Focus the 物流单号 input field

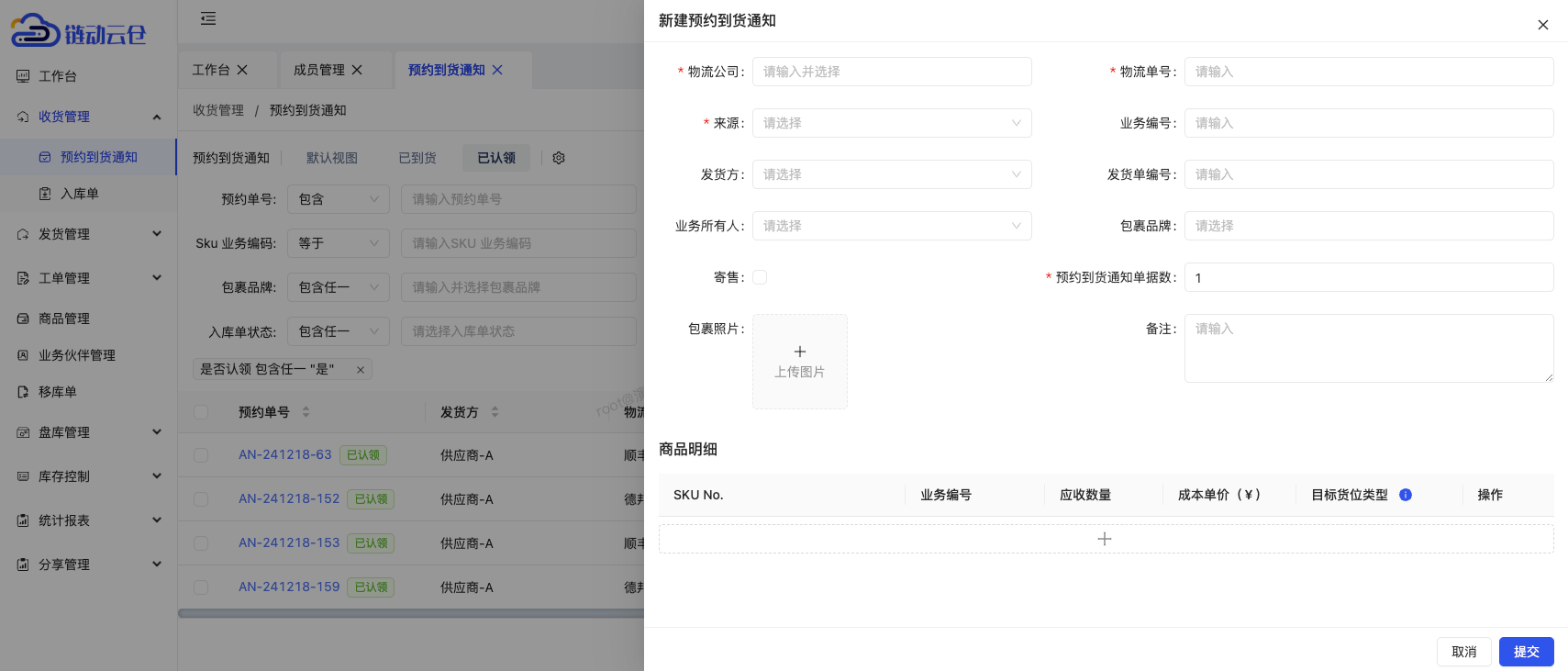click(x=1369, y=72)
